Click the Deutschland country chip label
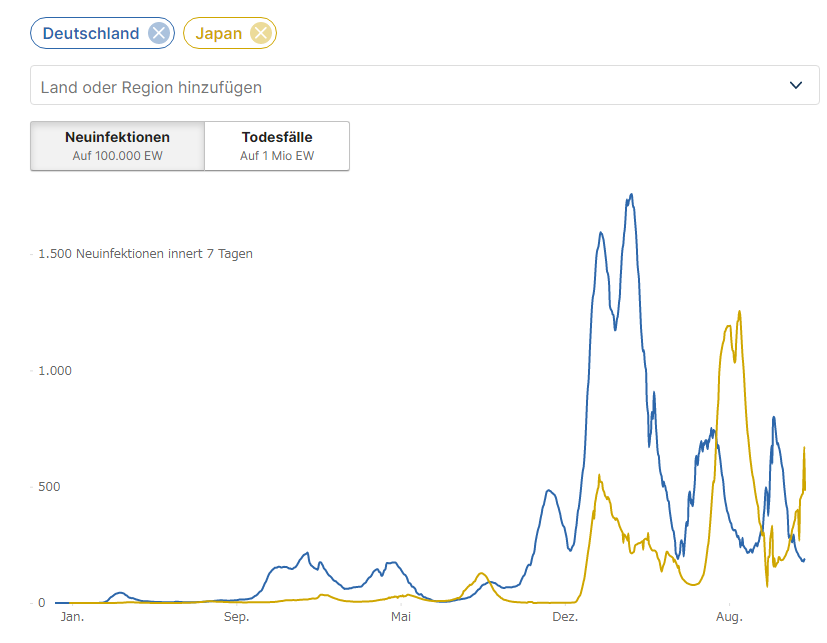Viewport: 827px width, 643px height. click(x=90, y=33)
